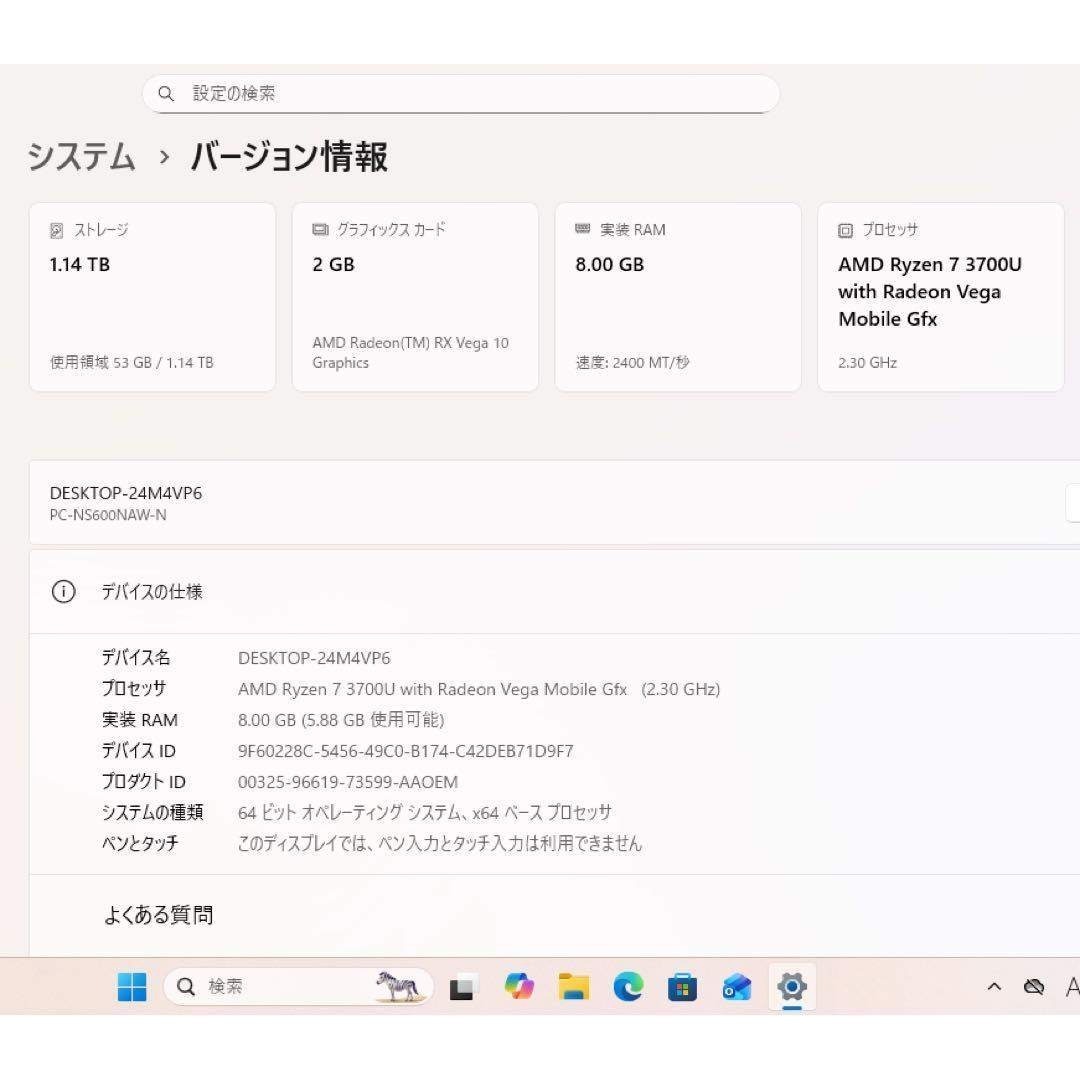Select the バージョン情報 breadcrumb item
This screenshot has height=1080, width=1080.
pyautogui.click(x=288, y=157)
